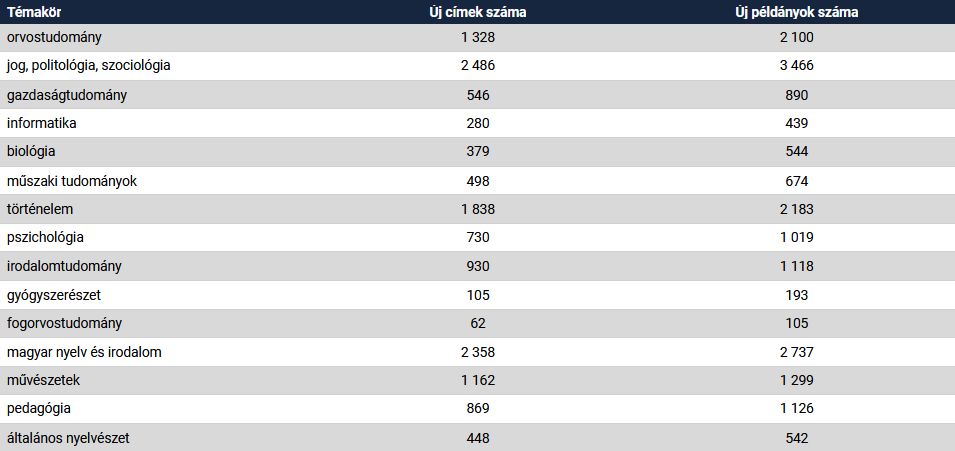Select the általános nyelvészet cell
The height and width of the screenshot is (451, 955).
tap(68, 438)
